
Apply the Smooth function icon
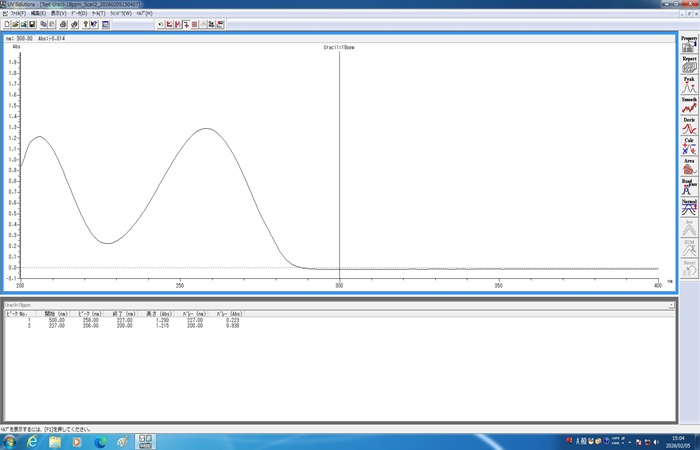[x=689, y=106]
